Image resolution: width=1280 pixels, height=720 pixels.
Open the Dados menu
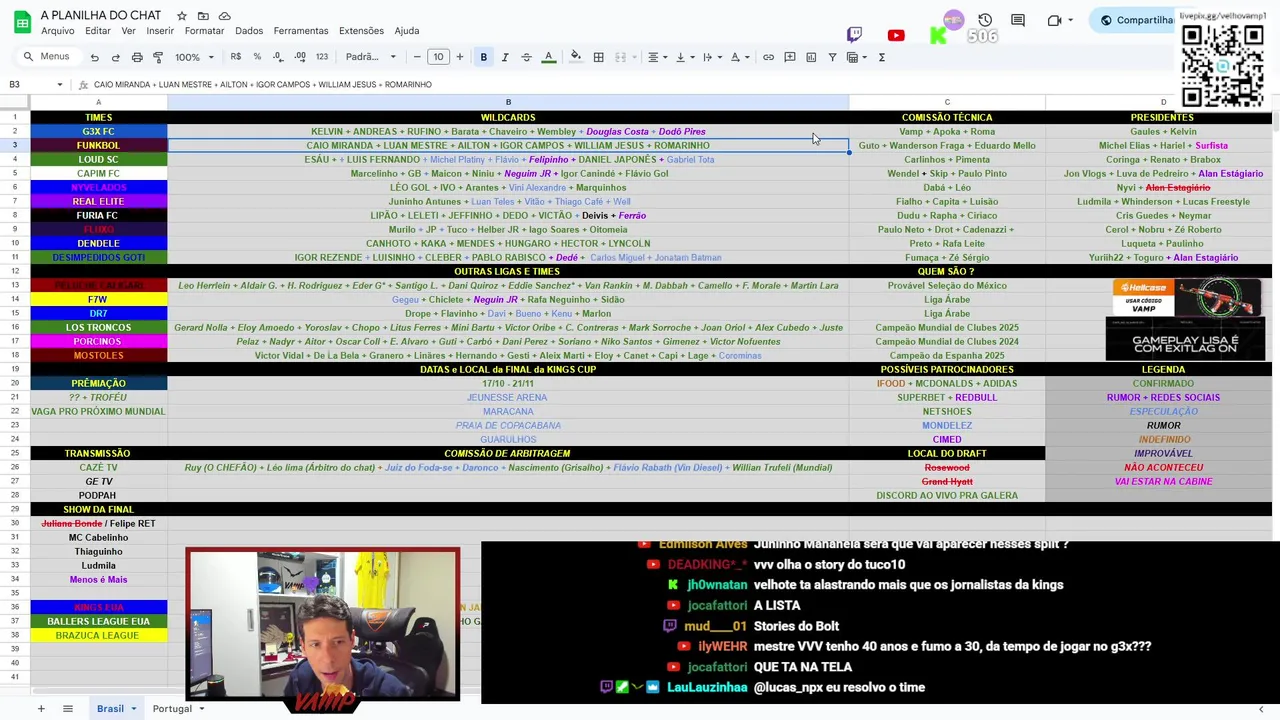coord(249,31)
